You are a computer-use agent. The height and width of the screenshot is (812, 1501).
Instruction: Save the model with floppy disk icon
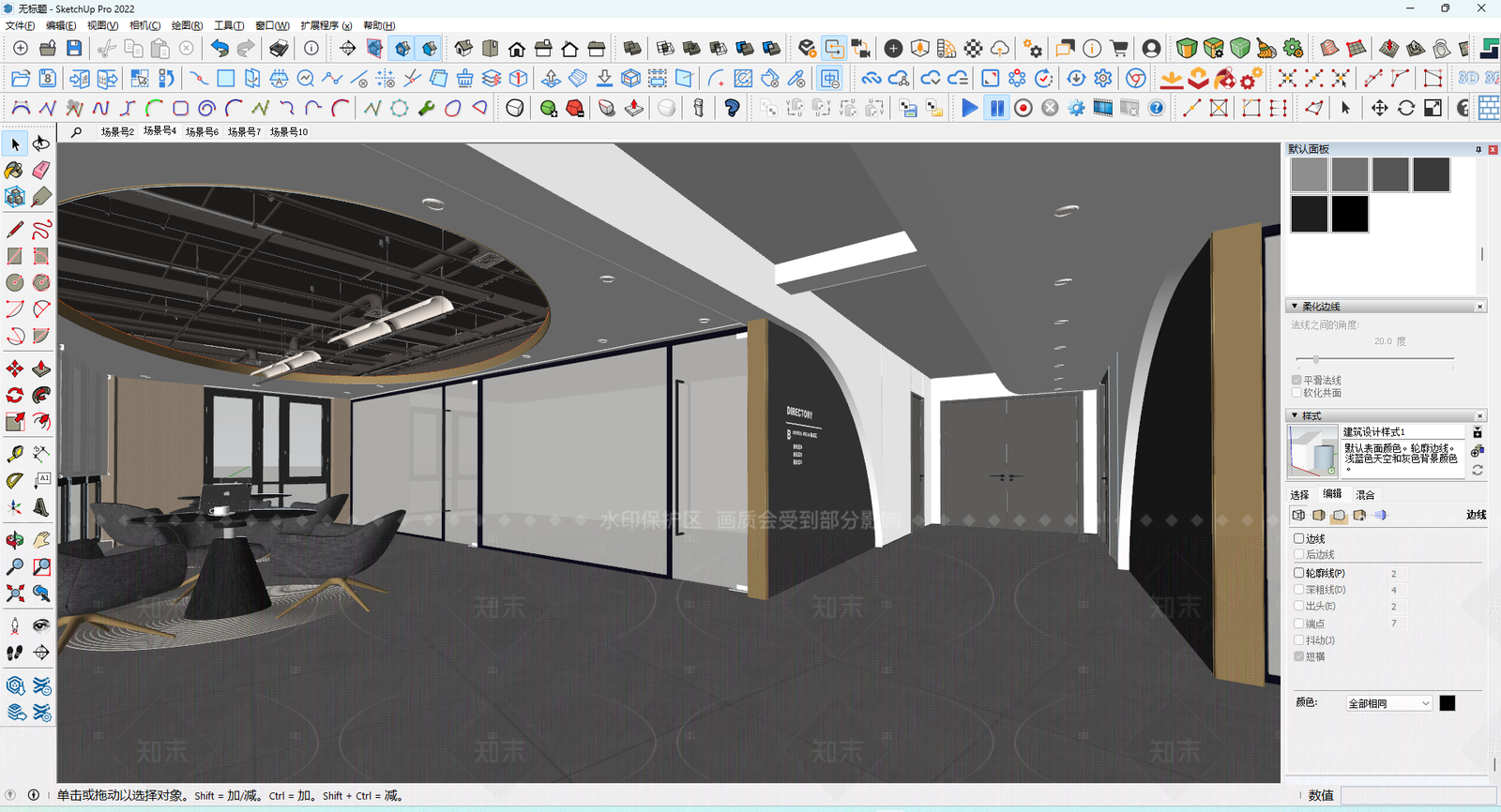(74, 48)
